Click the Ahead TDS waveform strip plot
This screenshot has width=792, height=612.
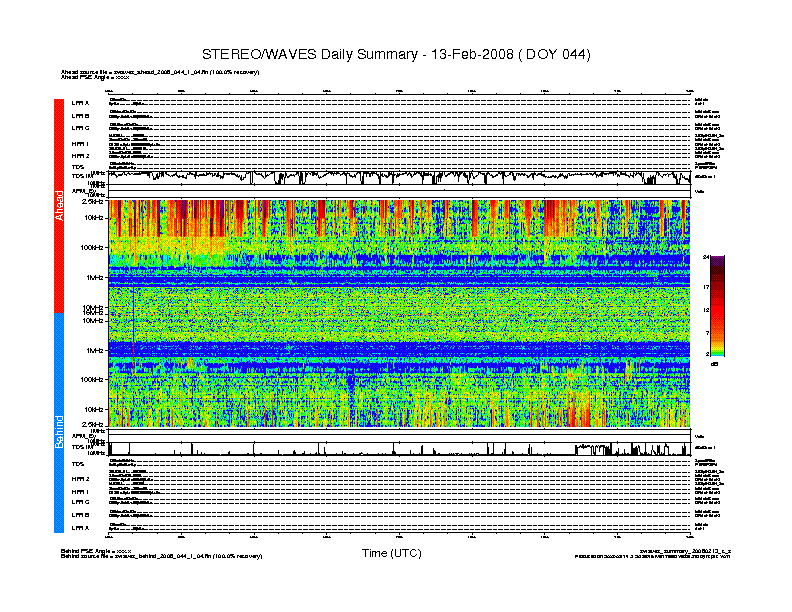[400, 178]
